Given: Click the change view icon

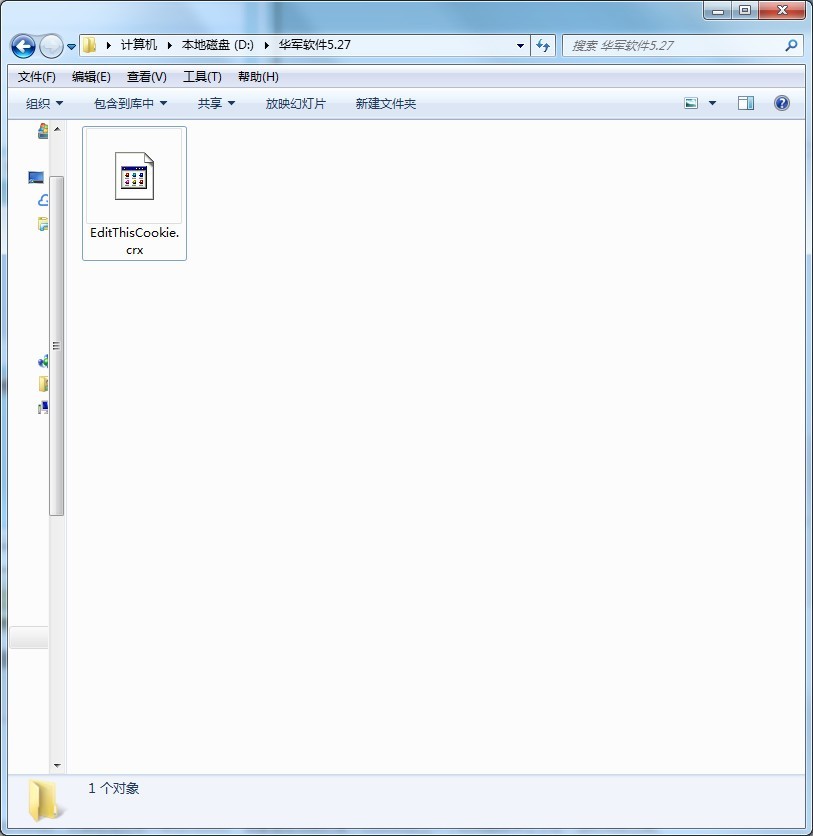Looking at the screenshot, I should point(691,103).
